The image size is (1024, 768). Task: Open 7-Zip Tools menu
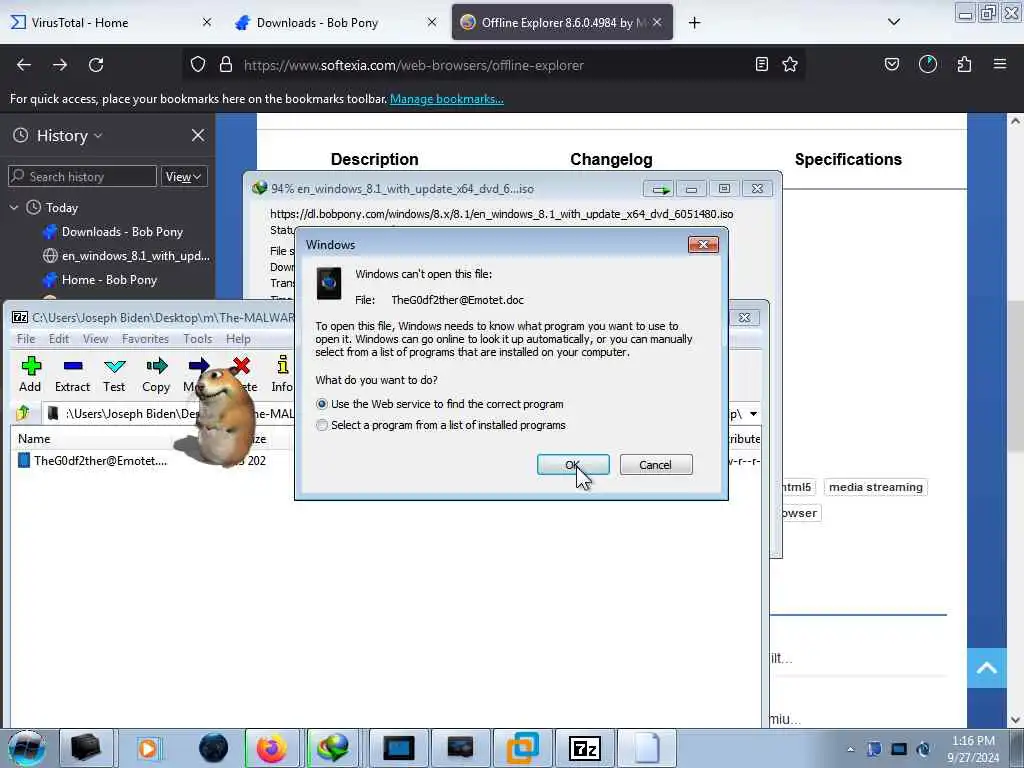point(197,339)
